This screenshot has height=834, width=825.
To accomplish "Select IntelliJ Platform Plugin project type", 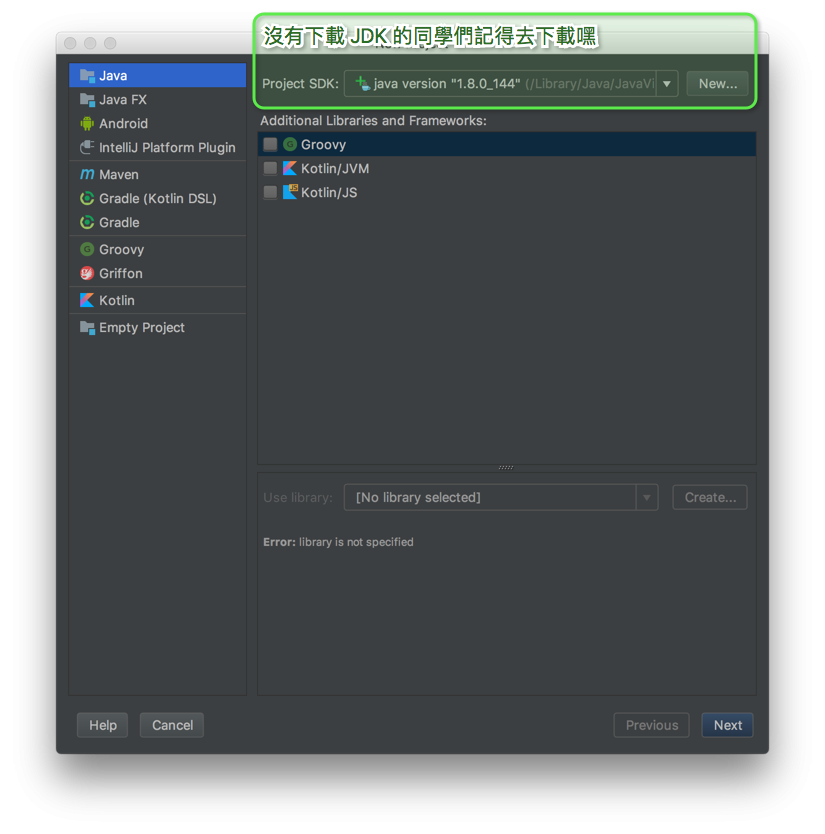I will 157,147.
